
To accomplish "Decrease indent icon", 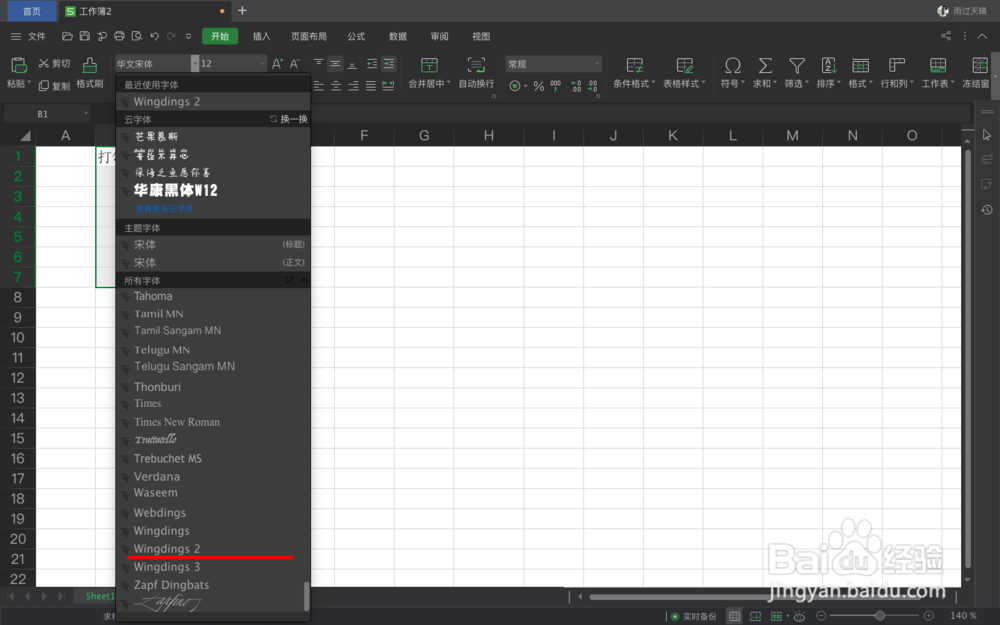I will 372,64.
